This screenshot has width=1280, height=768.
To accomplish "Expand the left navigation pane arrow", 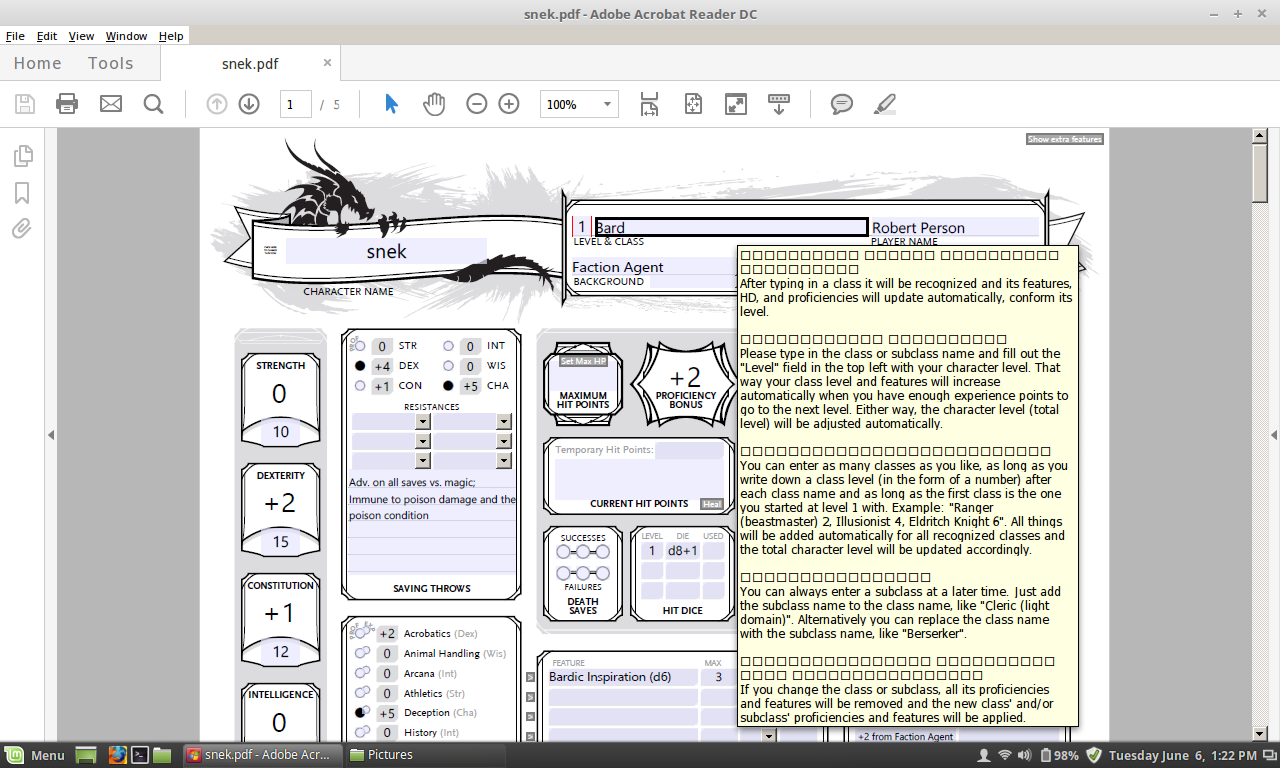I will (51, 434).
